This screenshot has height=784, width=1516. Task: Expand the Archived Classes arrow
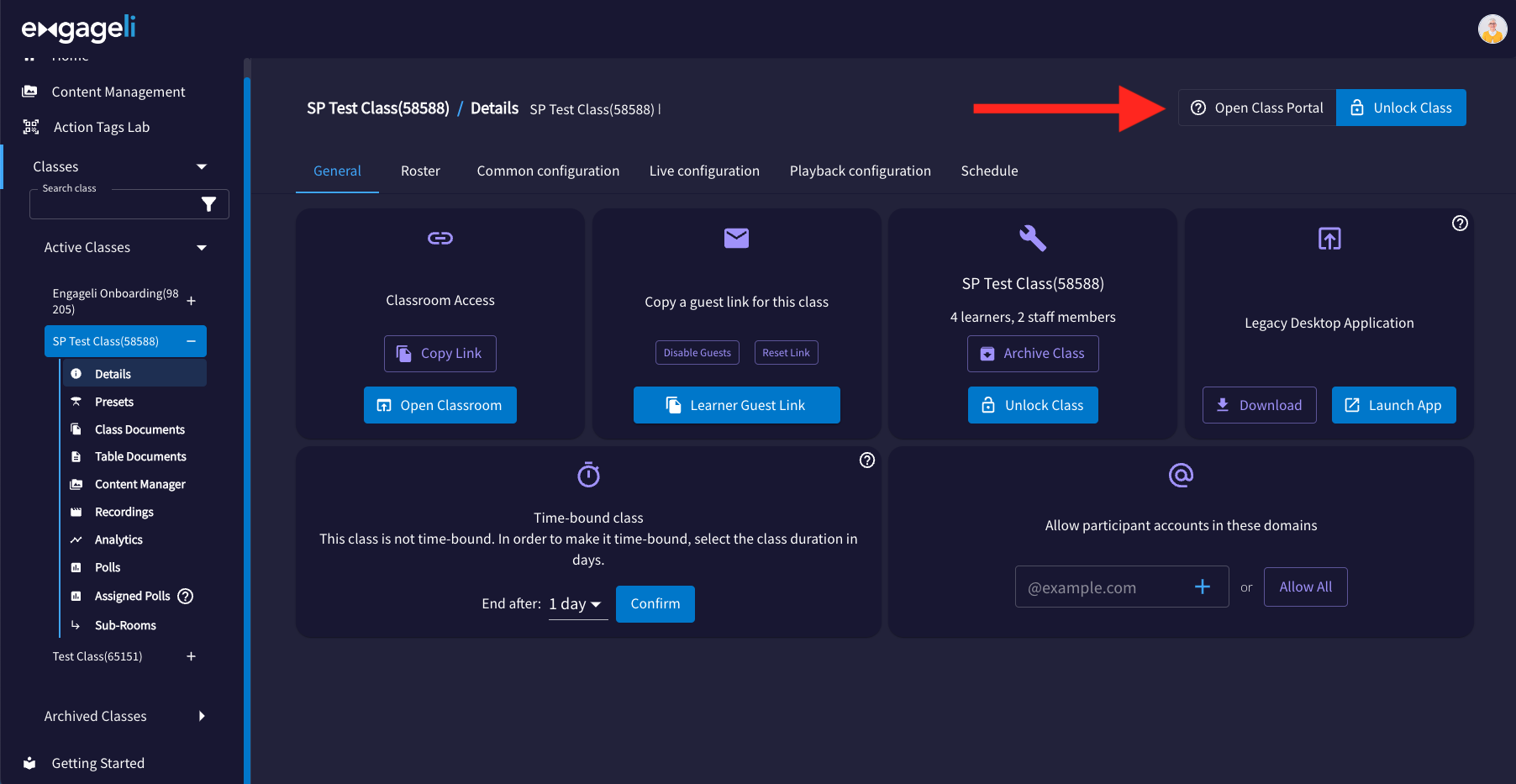pyautogui.click(x=202, y=716)
